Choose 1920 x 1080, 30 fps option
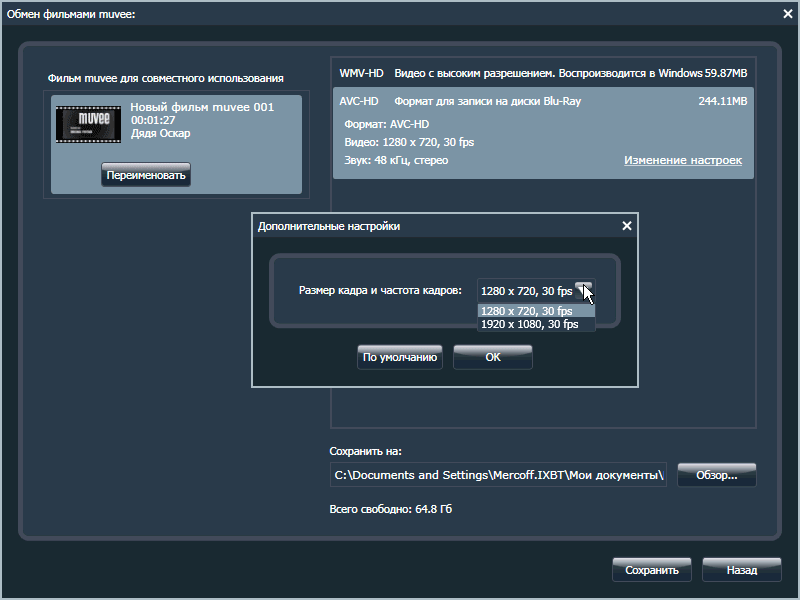Screen dimensions: 800x600 pyautogui.click(x=536, y=324)
